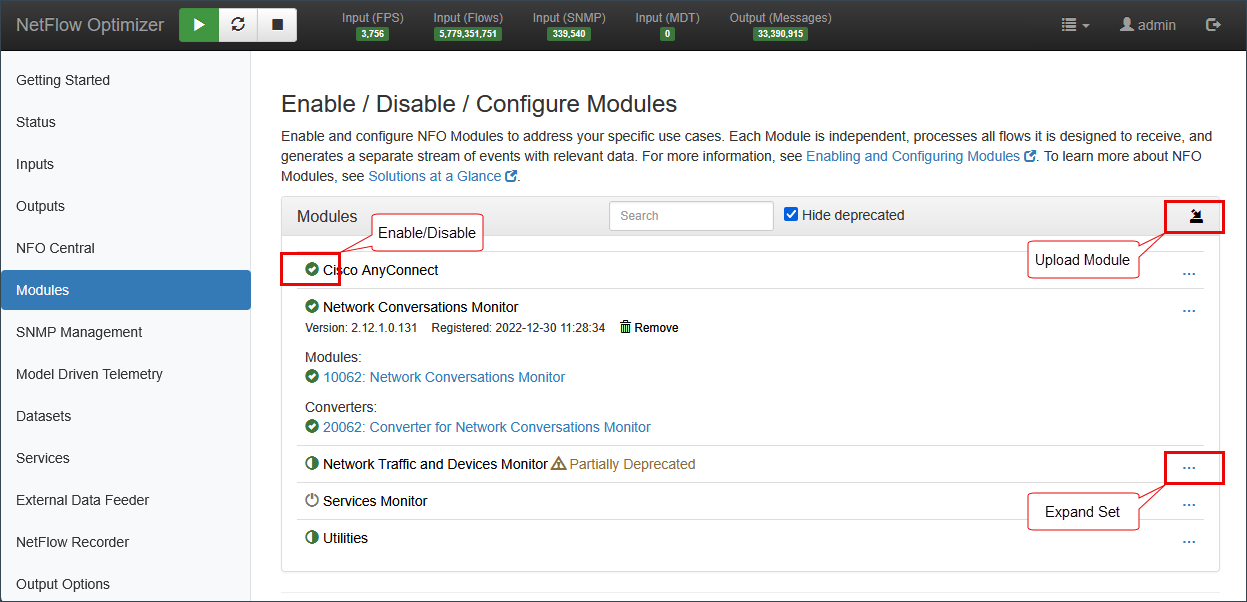Enable Services Monitor power icon
Viewport: 1247px width, 602px height.
point(311,501)
